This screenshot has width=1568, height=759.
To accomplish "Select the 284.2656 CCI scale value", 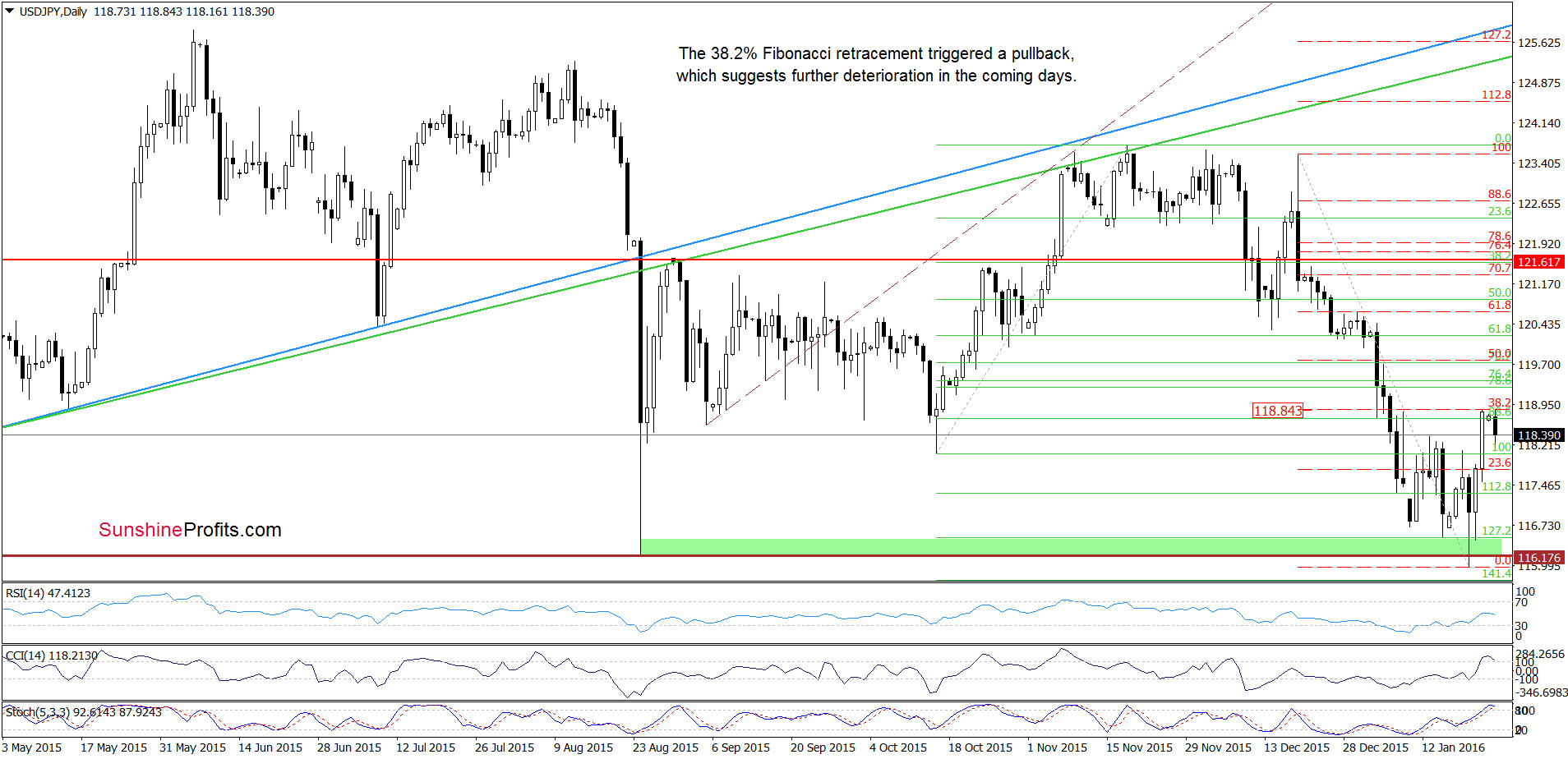I will coord(1541,654).
